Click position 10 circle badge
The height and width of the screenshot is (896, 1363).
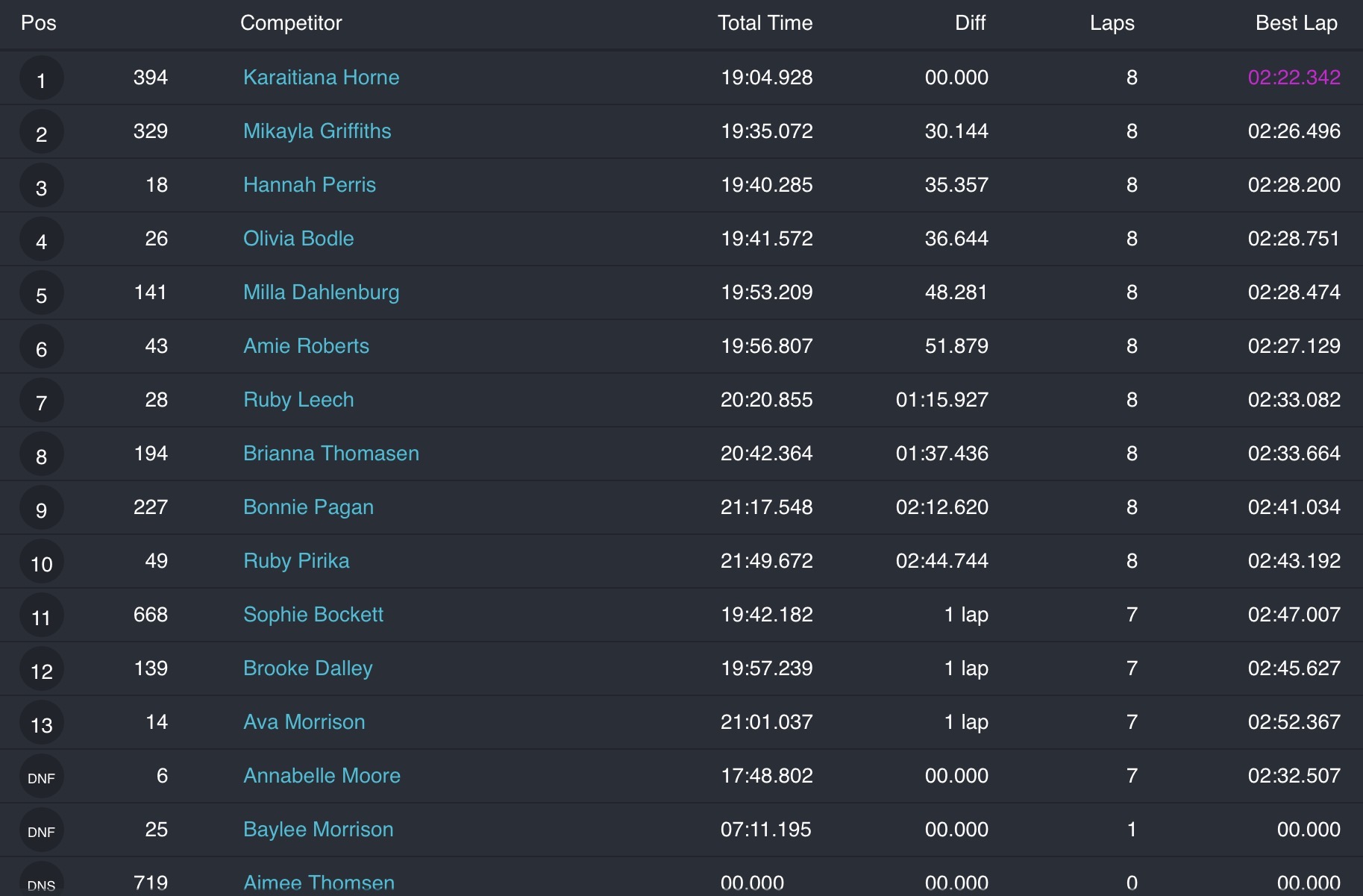[41, 563]
